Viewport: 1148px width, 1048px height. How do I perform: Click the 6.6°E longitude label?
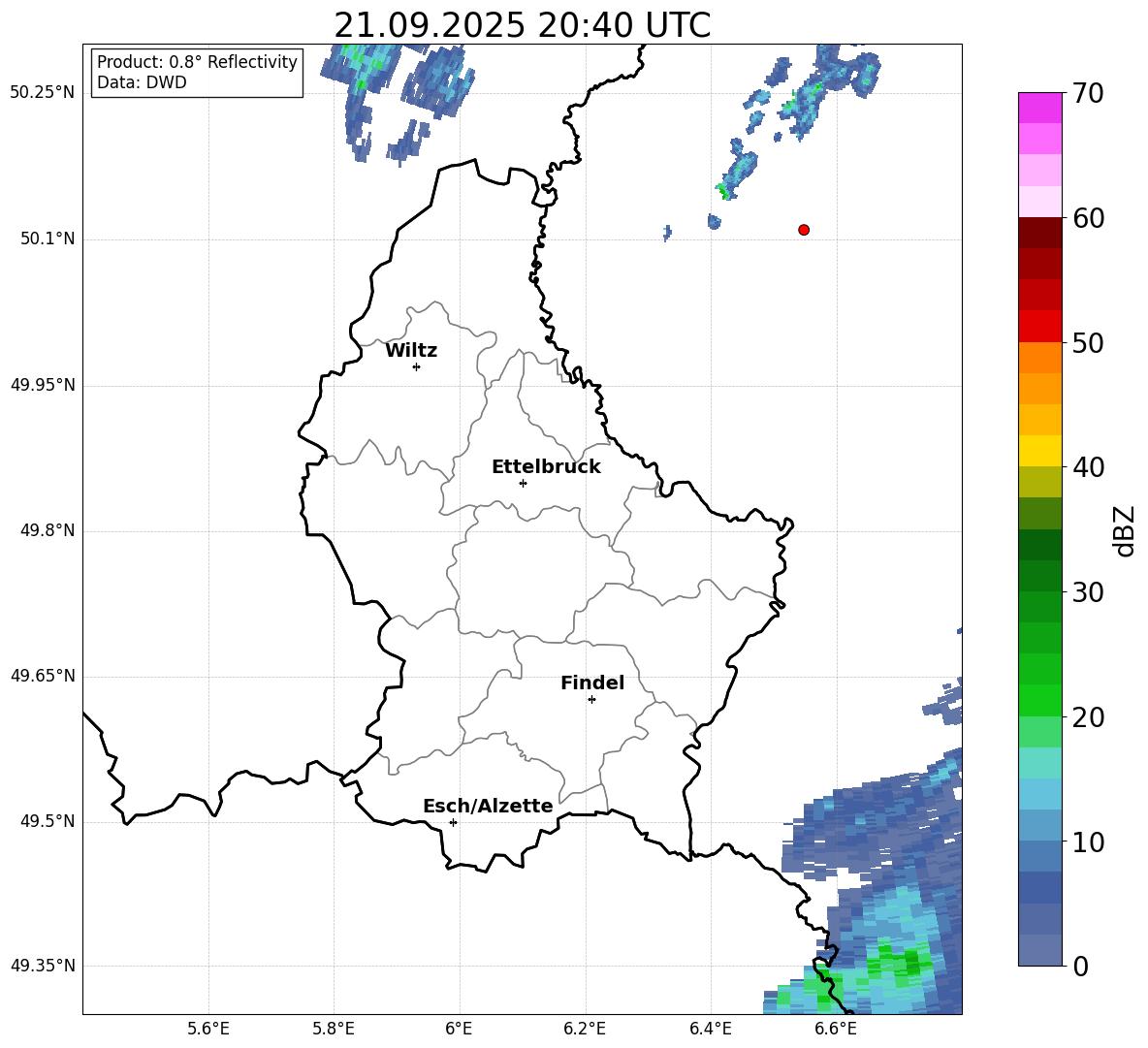coord(836,1029)
